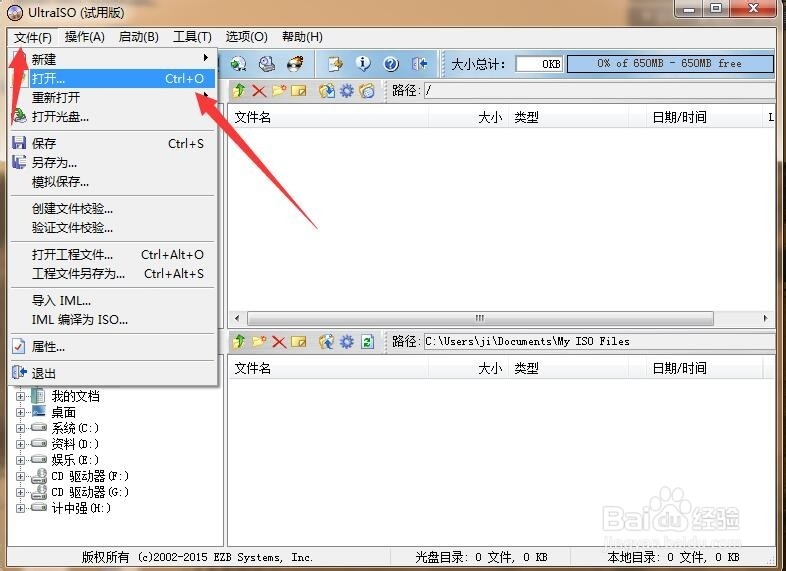This screenshot has height=571, width=786.
Task: Click the make CD image disc icon in main toolbar
Action: tap(239, 64)
